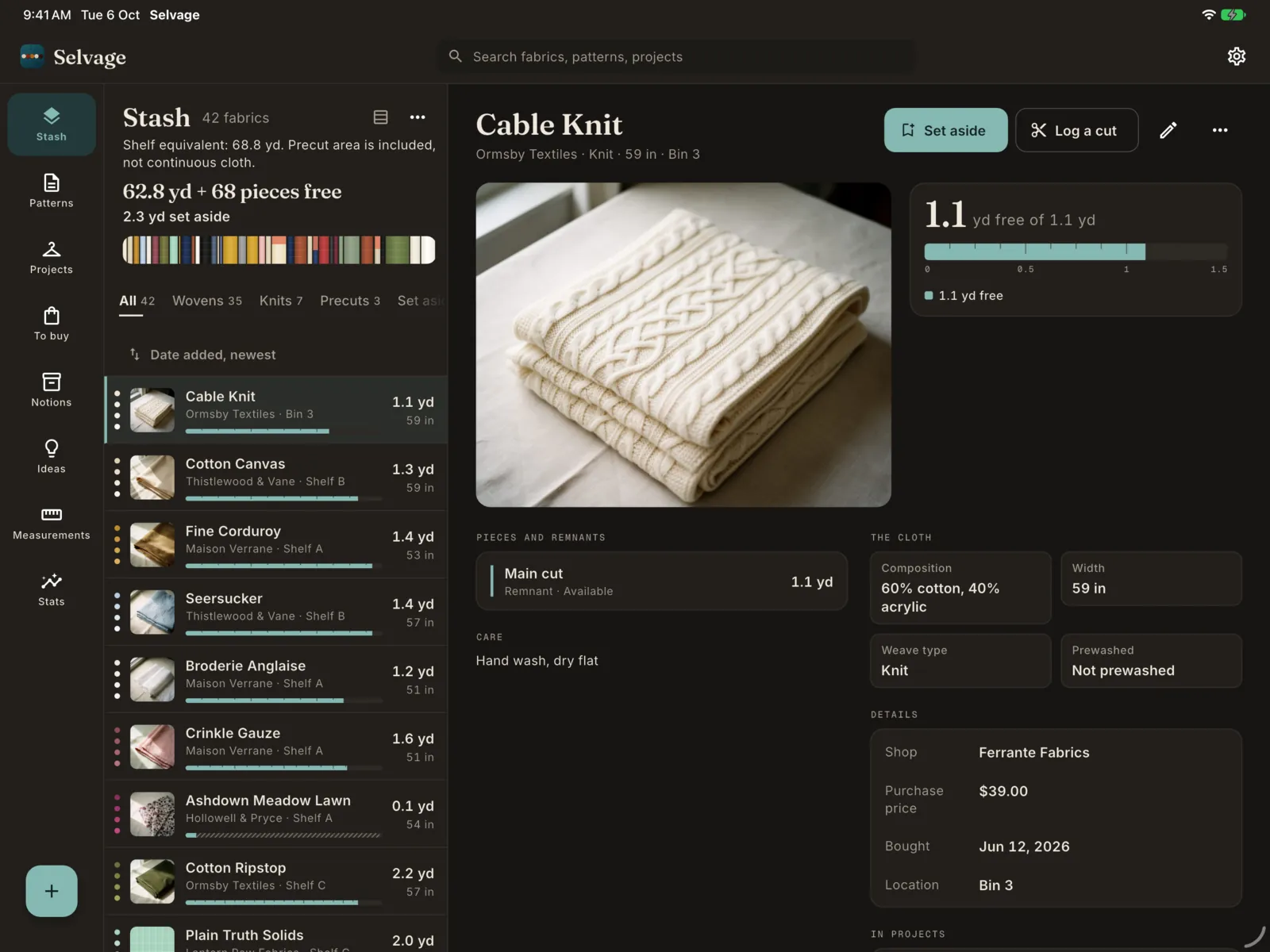The height and width of the screenshot is (952, 1270).
Task: Filter to Knits tab
Action: (281, 301)
